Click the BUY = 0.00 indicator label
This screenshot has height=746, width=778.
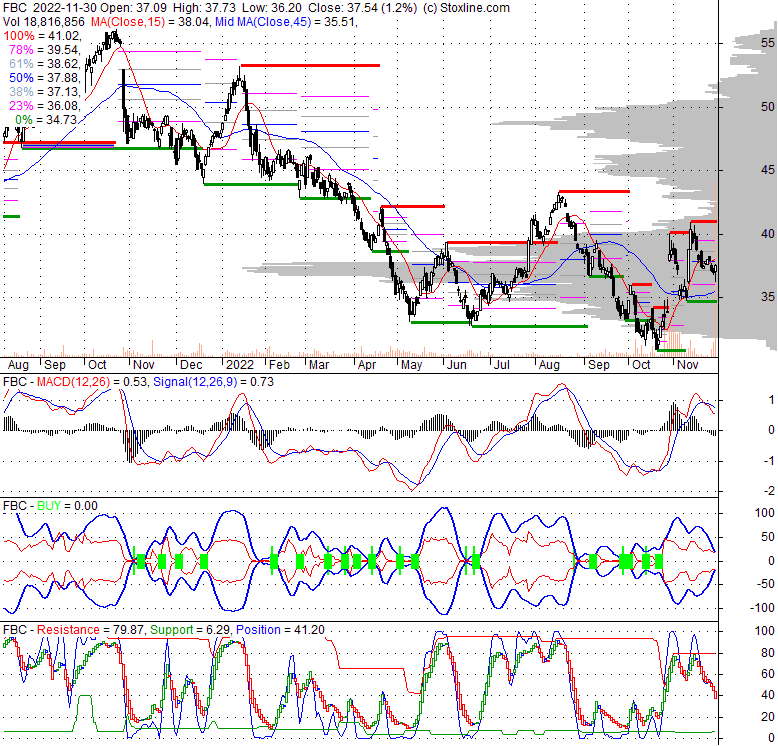pos(67,506)
